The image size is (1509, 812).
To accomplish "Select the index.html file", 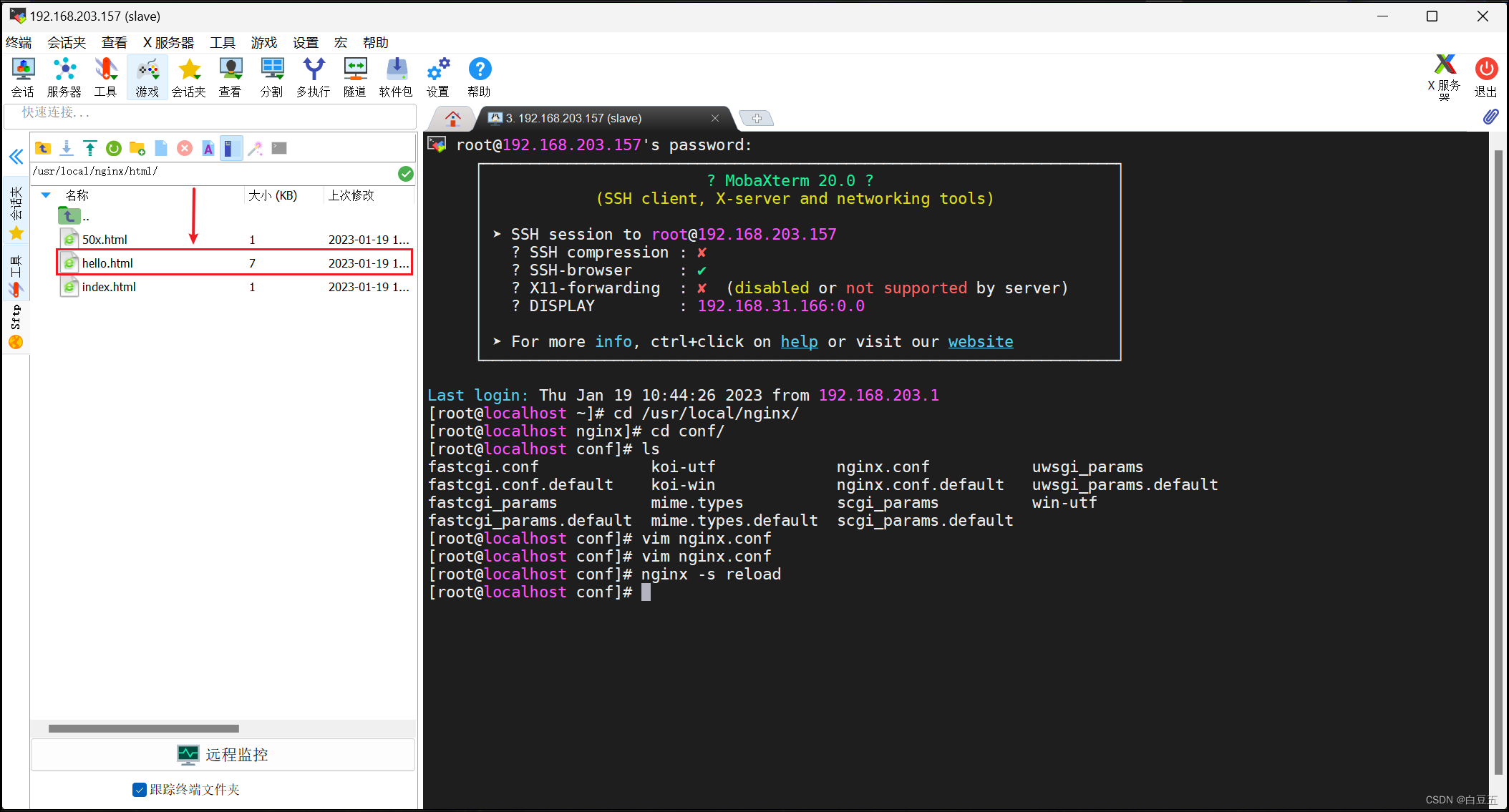I will 235,287.
